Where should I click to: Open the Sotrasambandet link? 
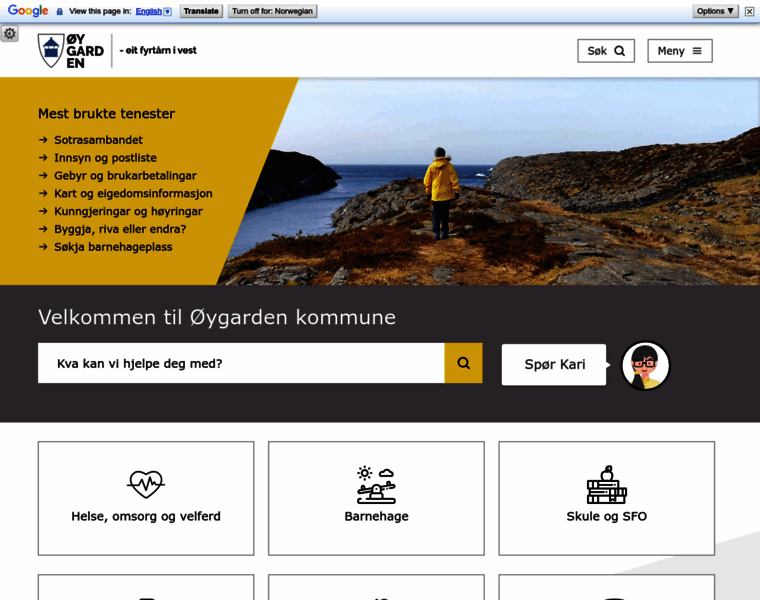pos(98,140)
